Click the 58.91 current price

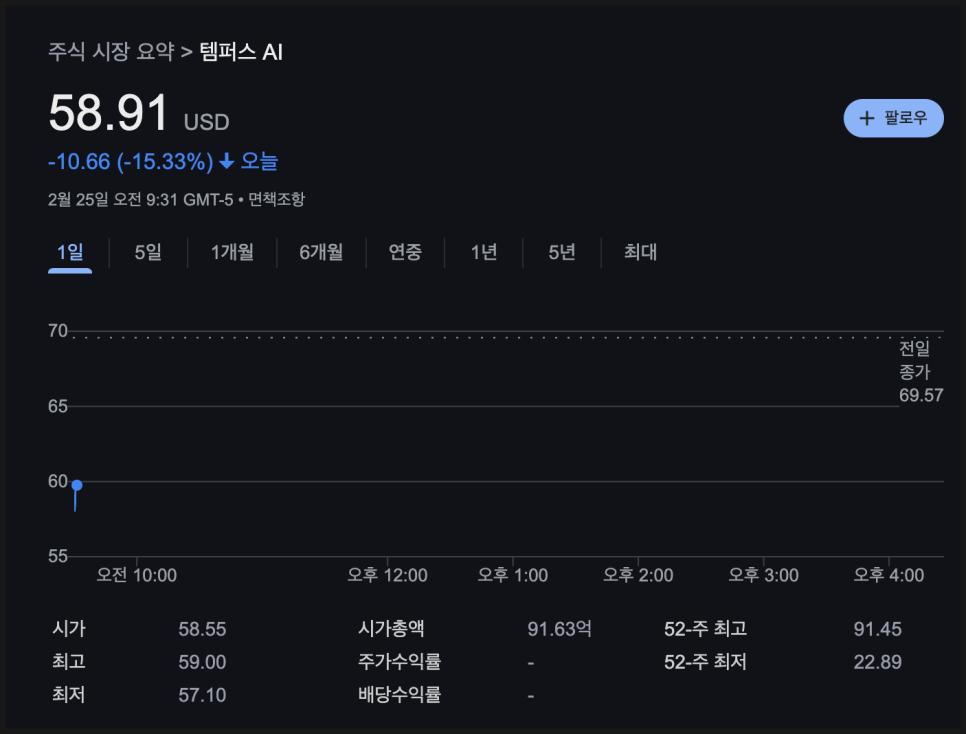click(x=108, y=113)
